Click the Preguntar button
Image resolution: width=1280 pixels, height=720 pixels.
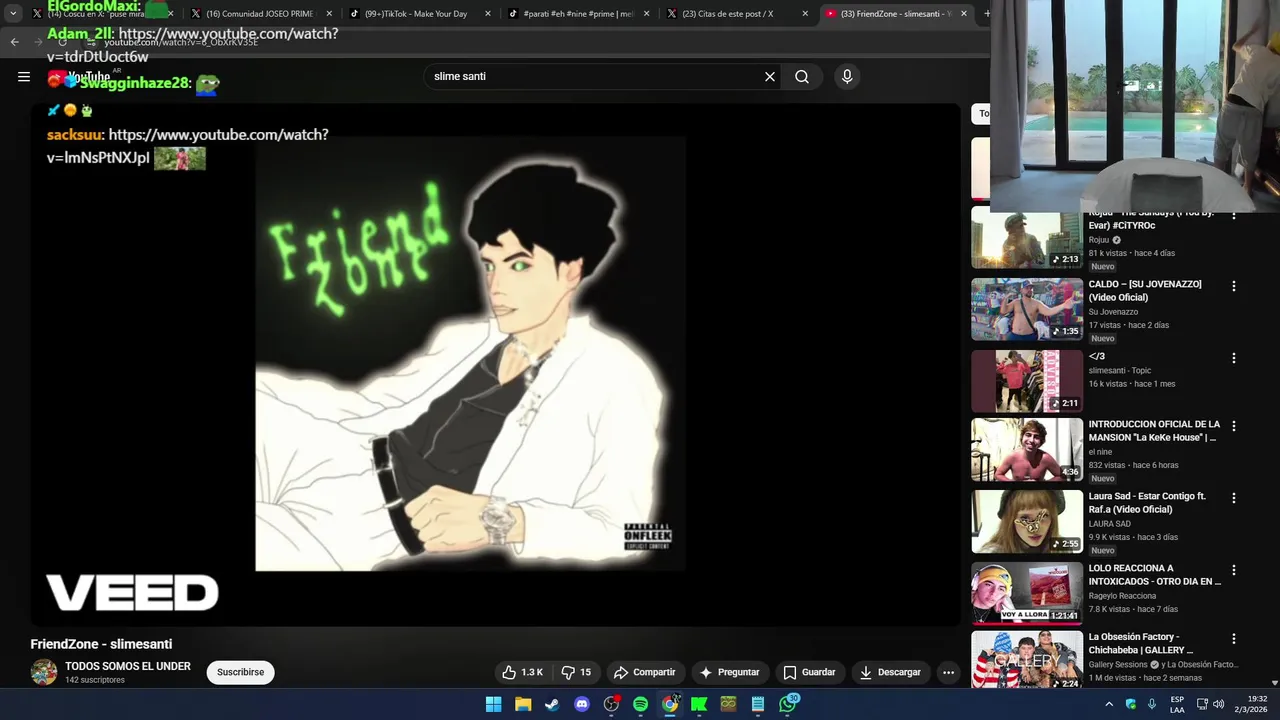click(x=730, y=672)
